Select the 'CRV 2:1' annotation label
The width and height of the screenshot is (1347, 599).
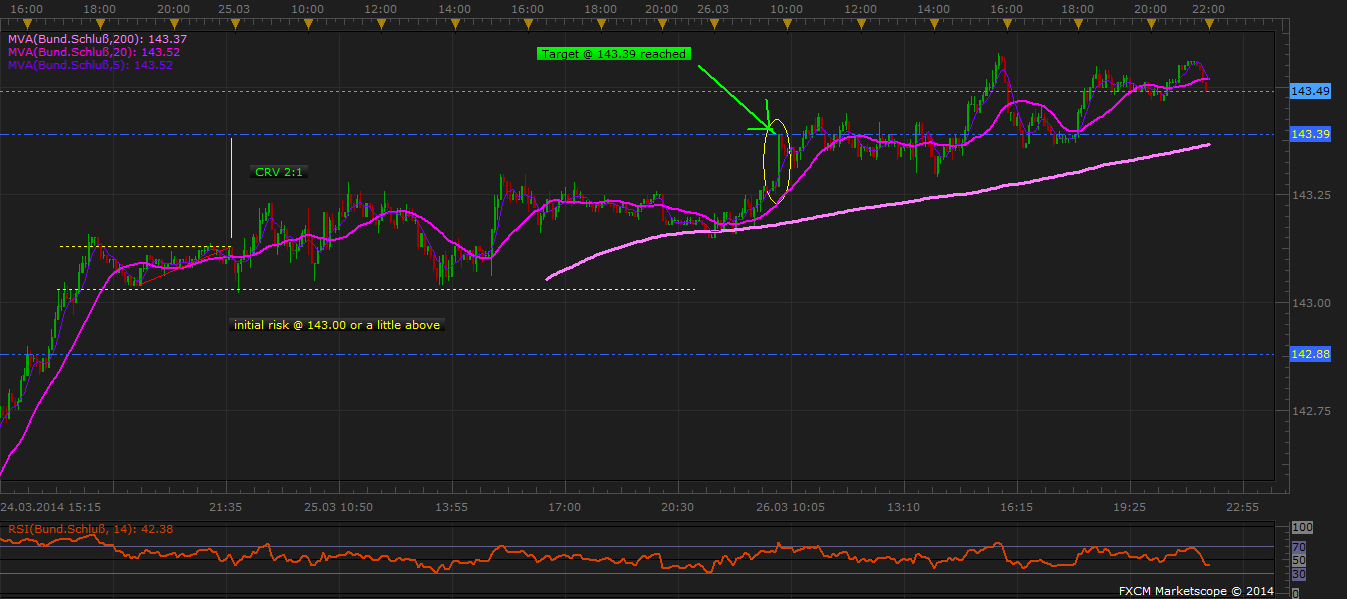pos(278,172)
